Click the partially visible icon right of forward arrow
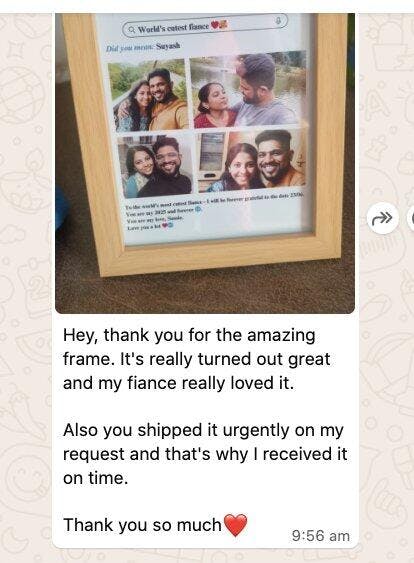414x563 pixels. point(411,218)
